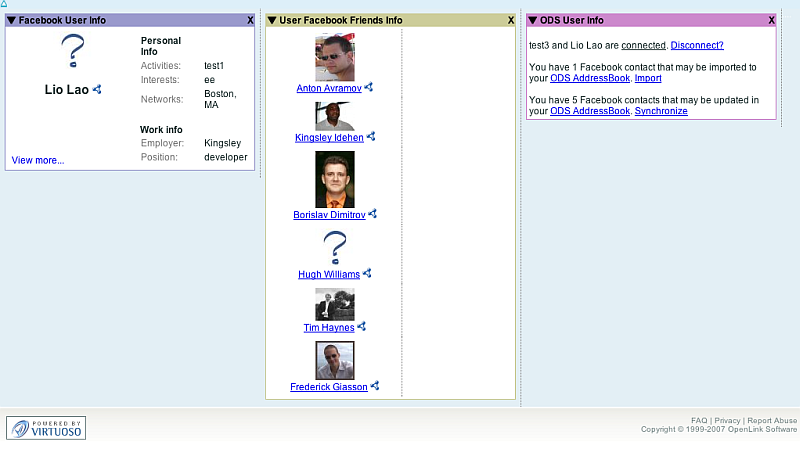Close the User Facebook Friends Info panel
The height and width of the screenshot is (456, 800).
(x=511, y=20)
